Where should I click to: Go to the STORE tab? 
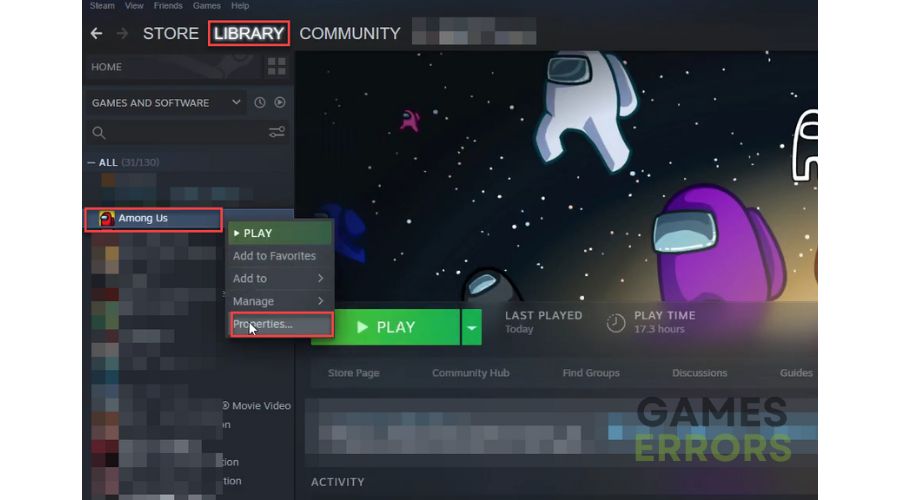pyautogui.click(x=170, y=34)
